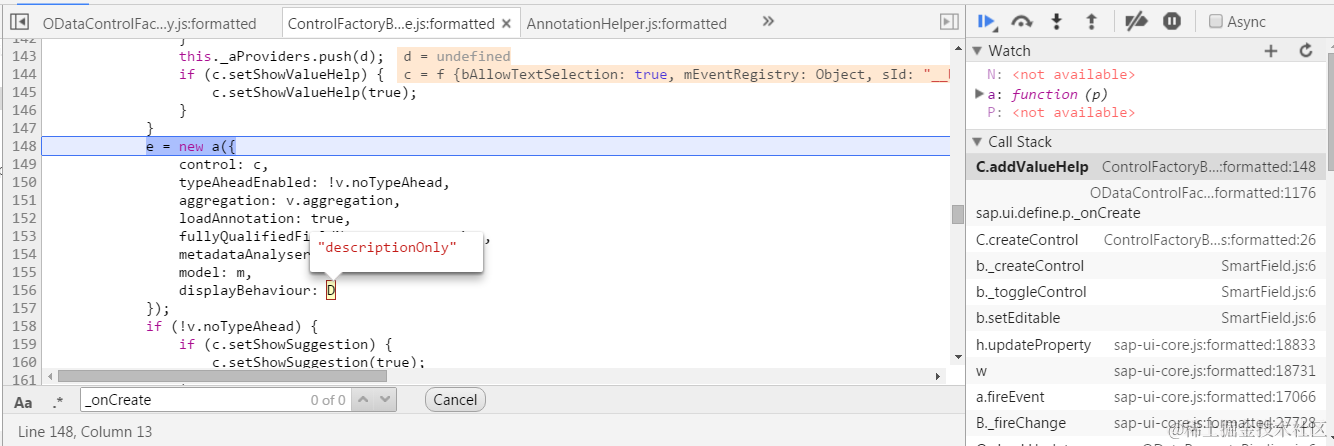1334x446 pixels.
Task: Cancel the search bar
Action: click(x=455, y=400)
